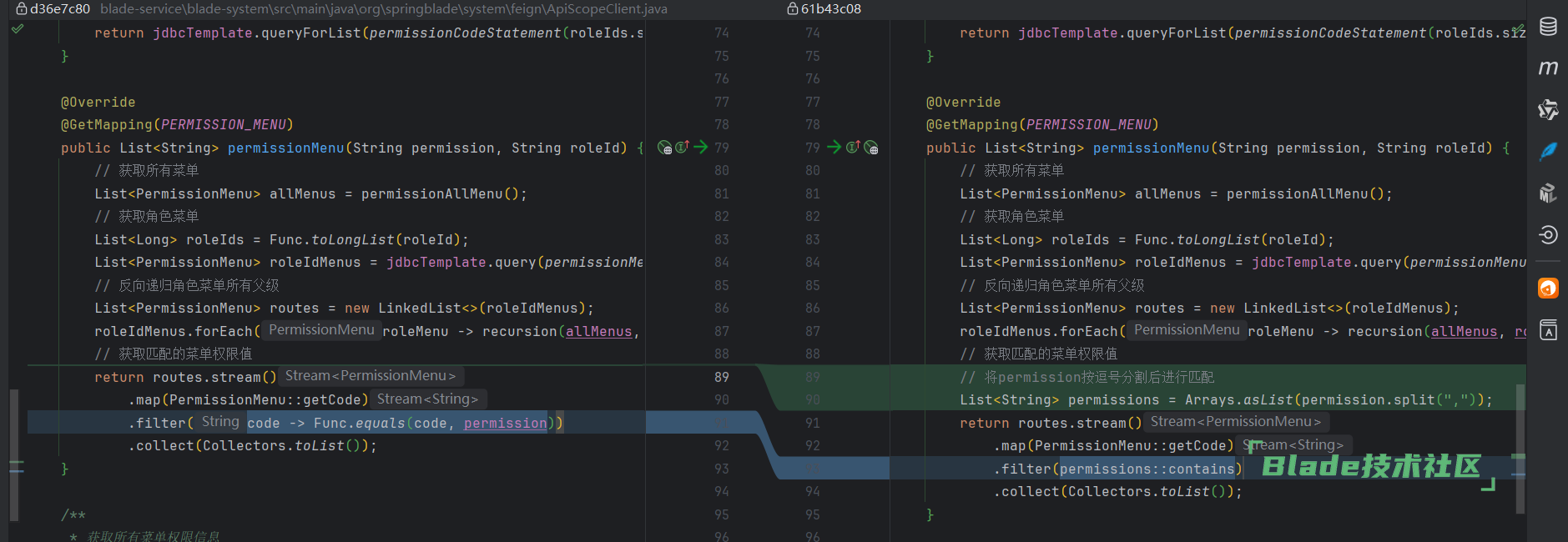Open the Maven tool window
This screenshot has width=1568, height=542.
(x=1548, y=68)
